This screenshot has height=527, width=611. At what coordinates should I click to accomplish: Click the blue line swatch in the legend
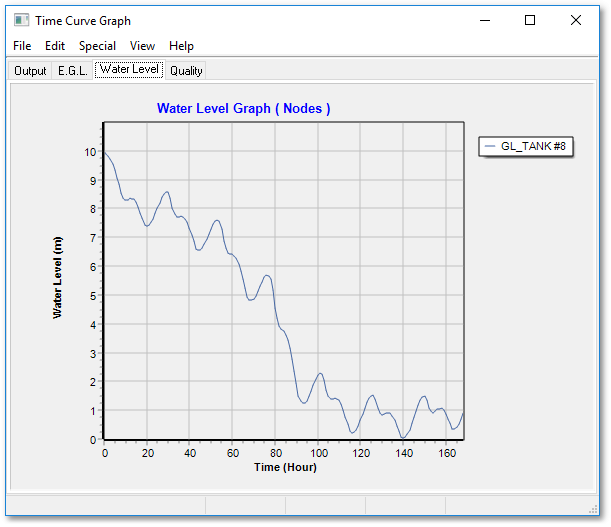tap(489, 147)
